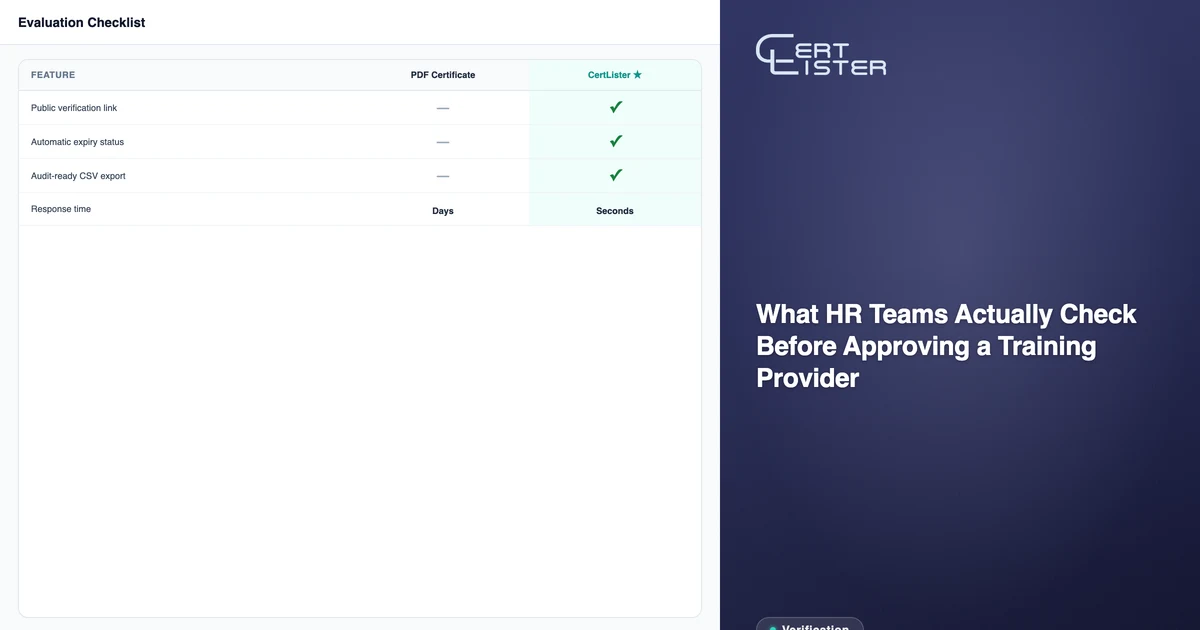
Task: Click the FEATURE column header
Action: point(53,75)
